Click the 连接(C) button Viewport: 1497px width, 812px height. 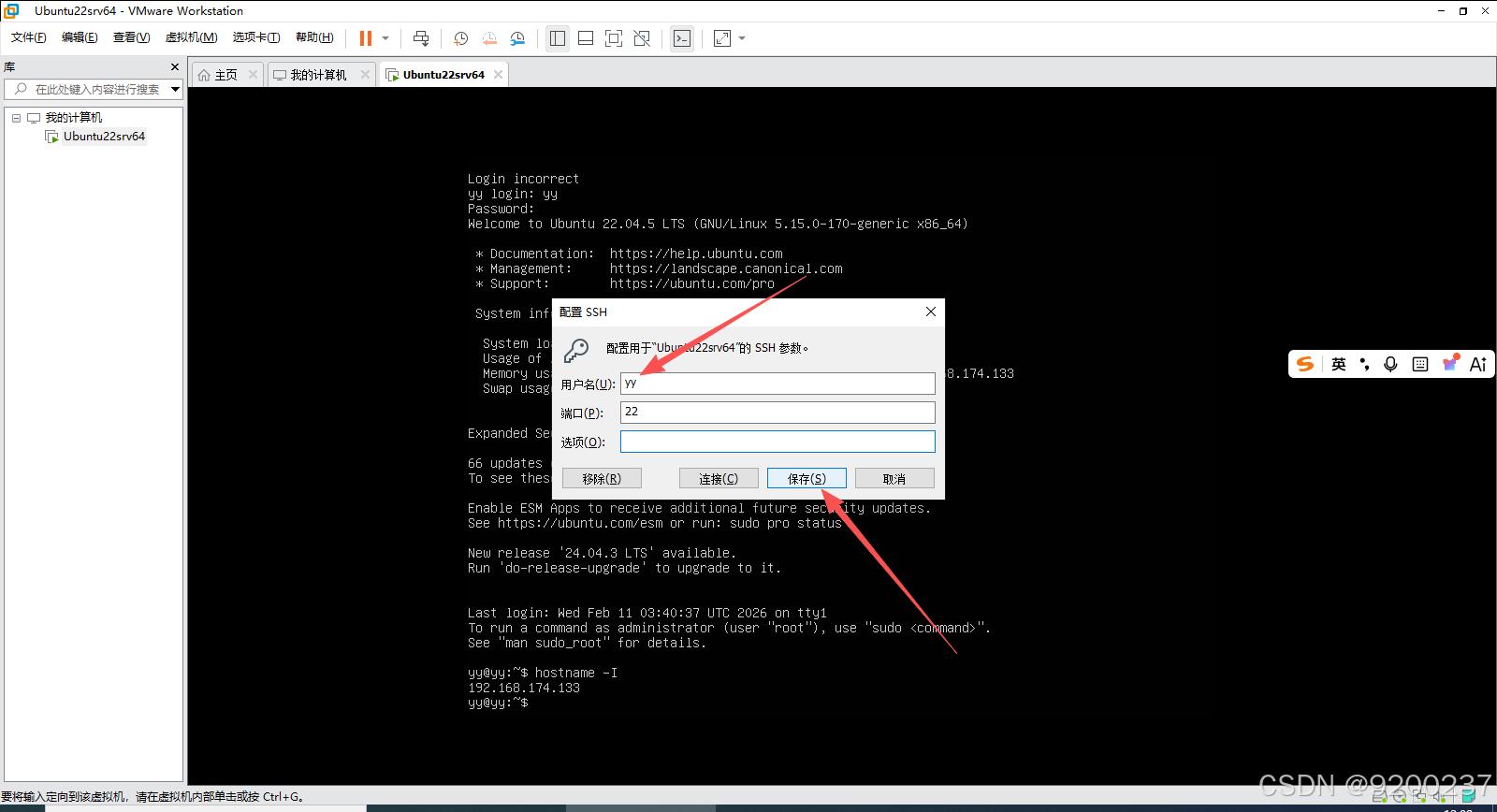point(719,478)
